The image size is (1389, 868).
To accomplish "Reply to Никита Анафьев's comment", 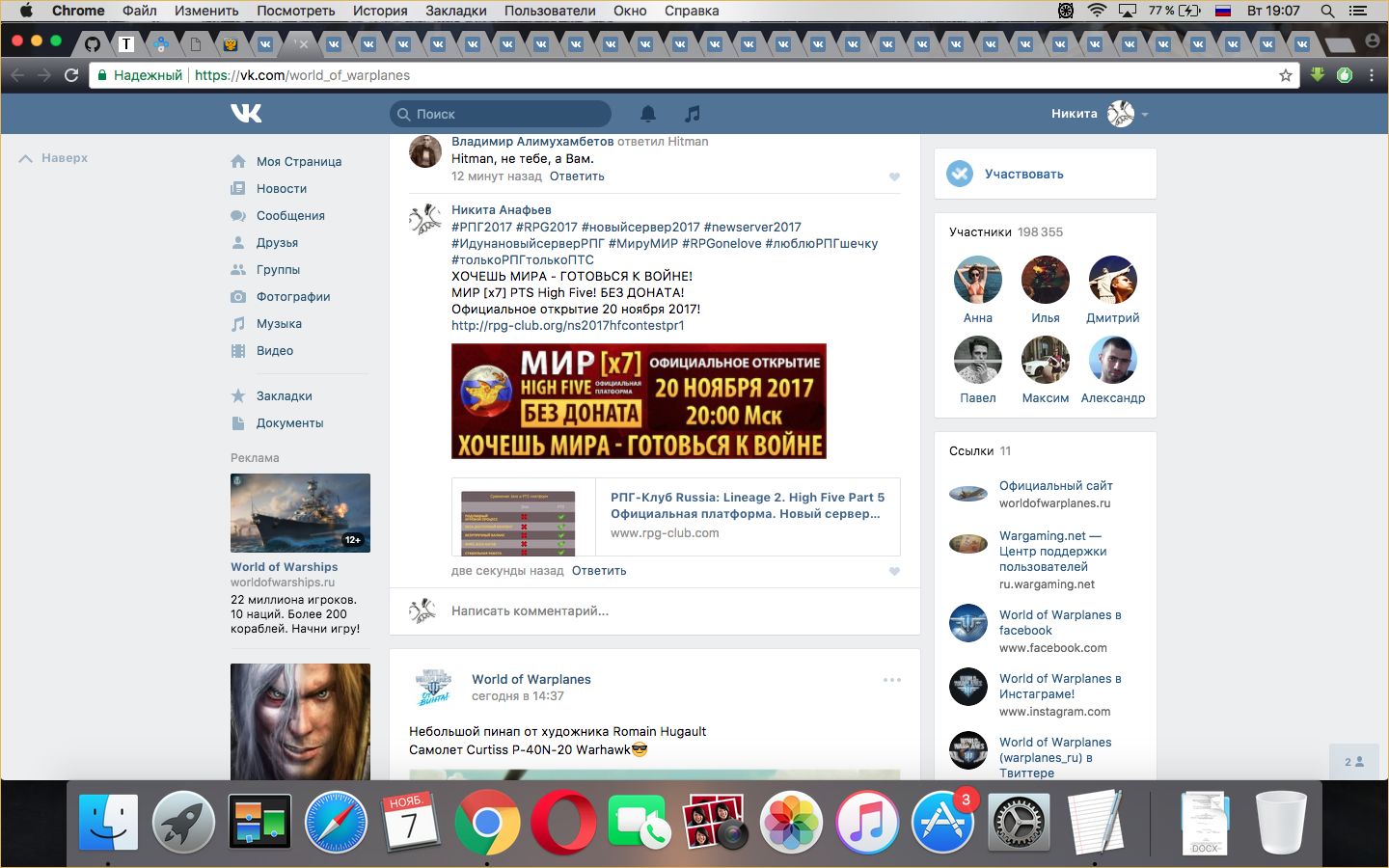I will [x=599, y=571].
